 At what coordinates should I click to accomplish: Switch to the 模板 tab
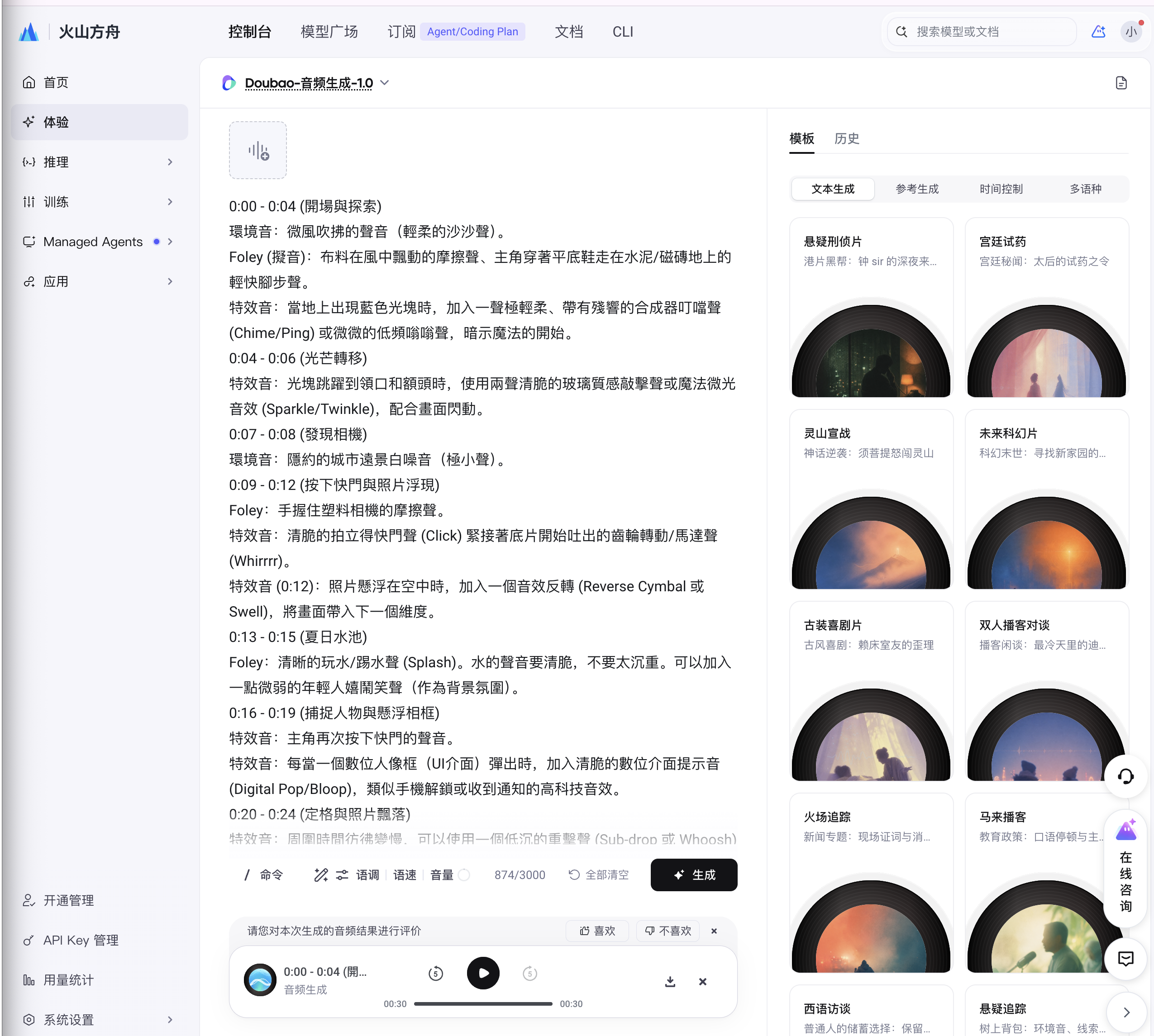(x=801, y=139)
